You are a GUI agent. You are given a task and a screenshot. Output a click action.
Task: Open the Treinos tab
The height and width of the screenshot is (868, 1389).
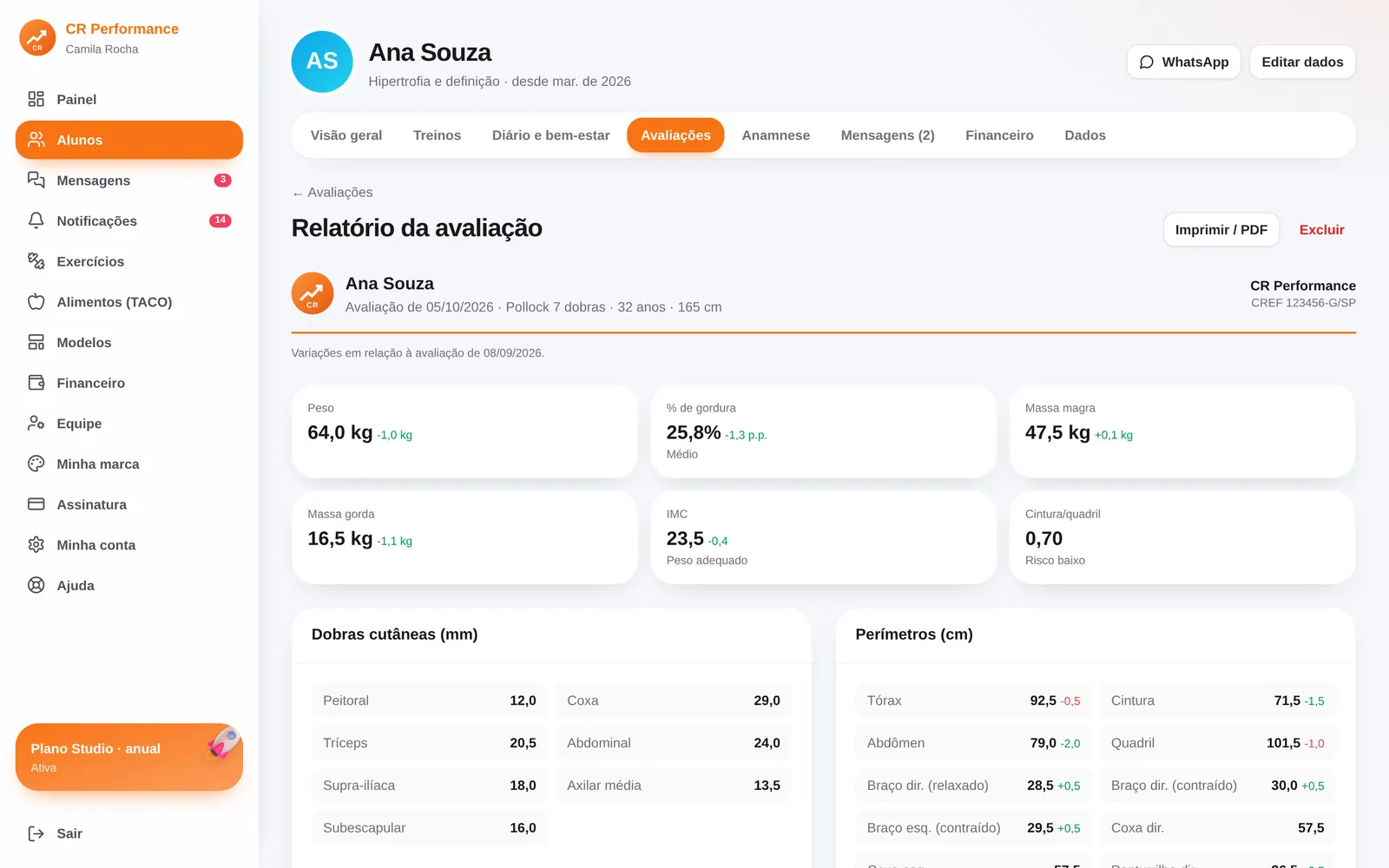[437, 135]
